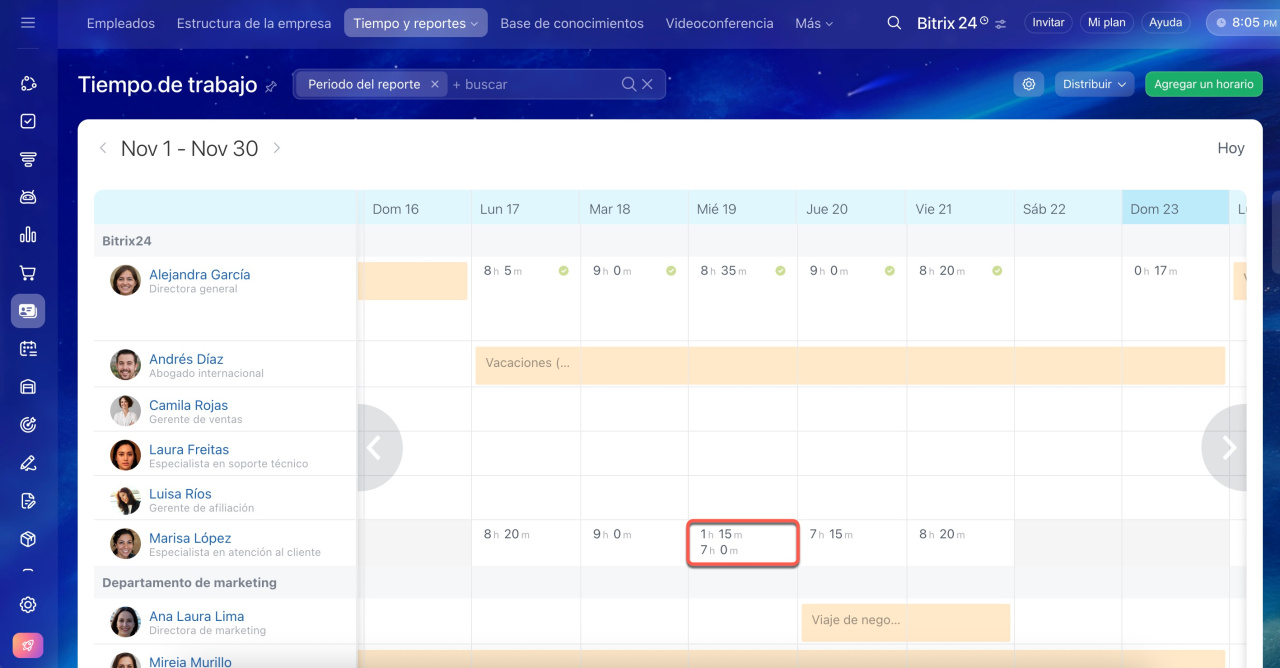Click the big left arrow over the schedule

tap(379, 448)
